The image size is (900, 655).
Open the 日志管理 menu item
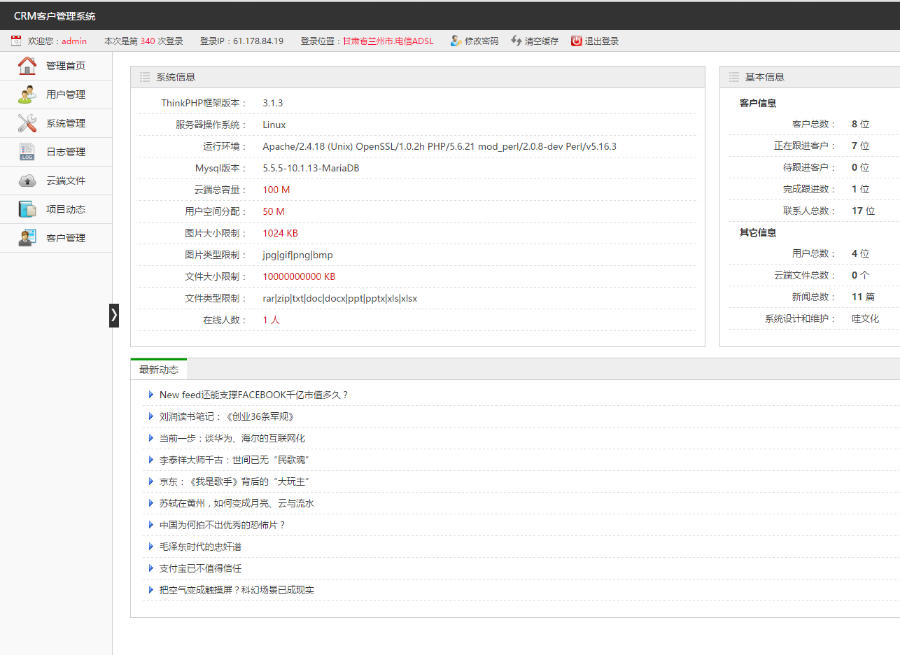pyautogui.click(x=56, y=152)
